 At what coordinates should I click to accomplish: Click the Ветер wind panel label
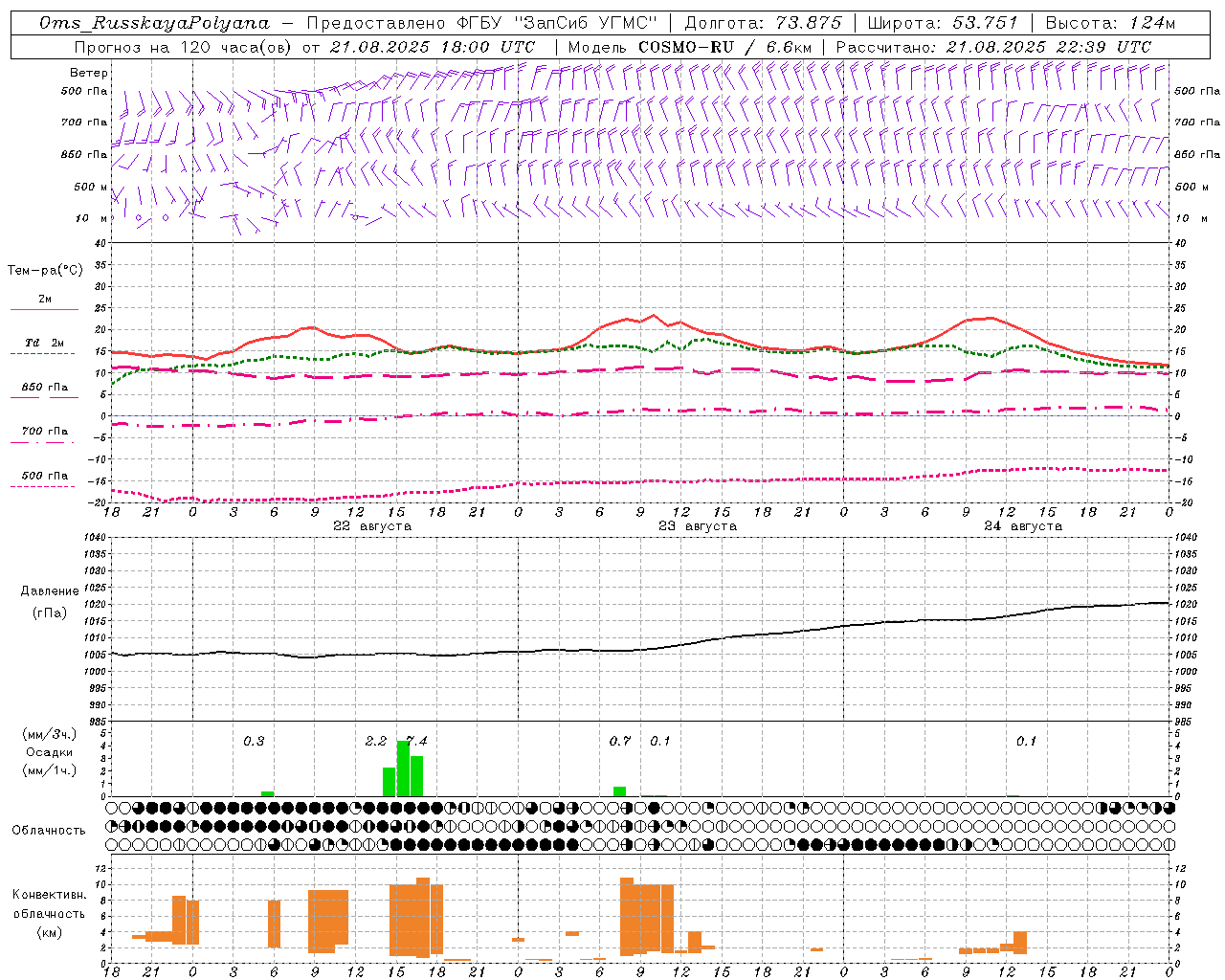[89, 73]
